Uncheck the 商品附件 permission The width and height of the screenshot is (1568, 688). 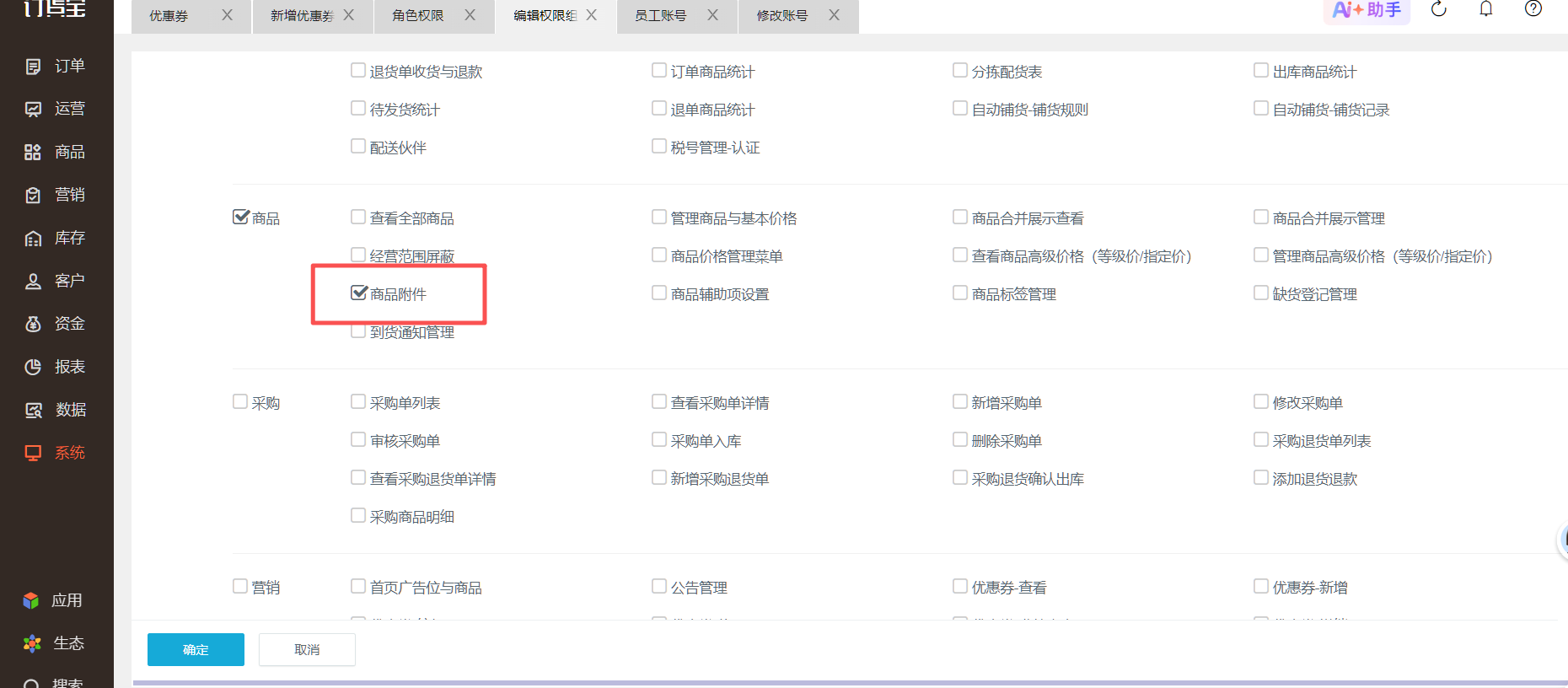(358, 293)
